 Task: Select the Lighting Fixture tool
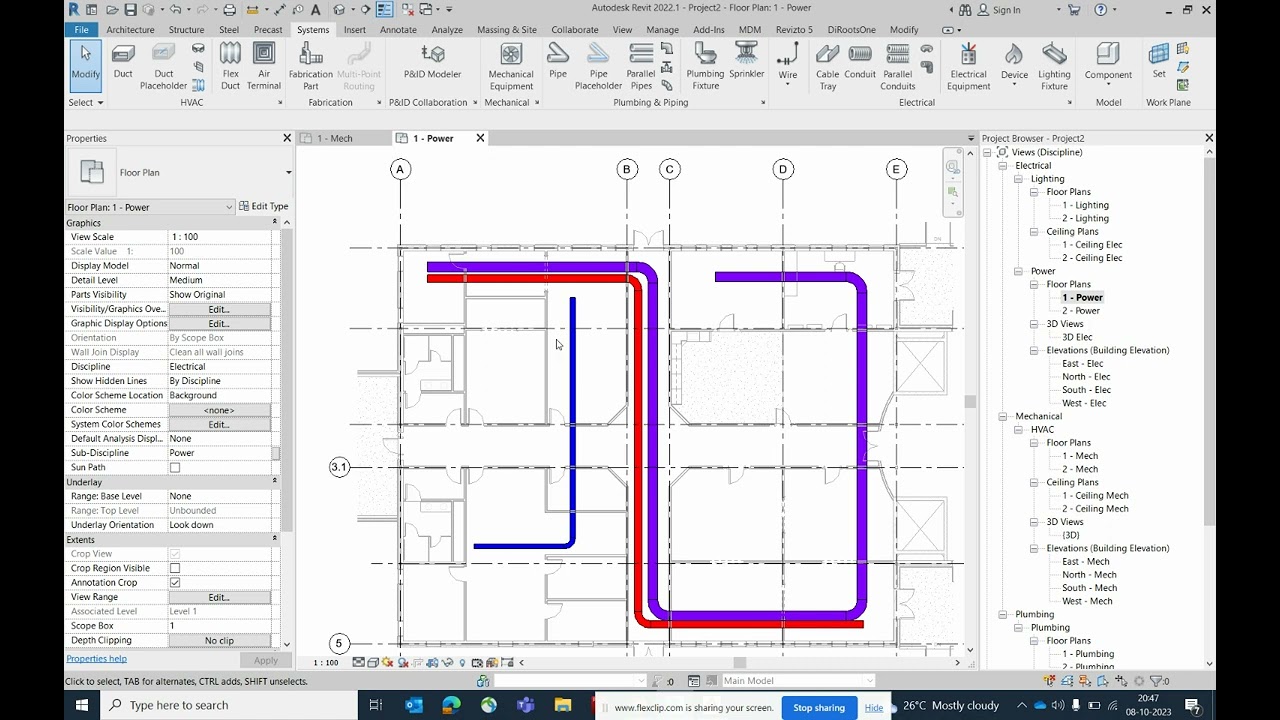[1054, 67]
